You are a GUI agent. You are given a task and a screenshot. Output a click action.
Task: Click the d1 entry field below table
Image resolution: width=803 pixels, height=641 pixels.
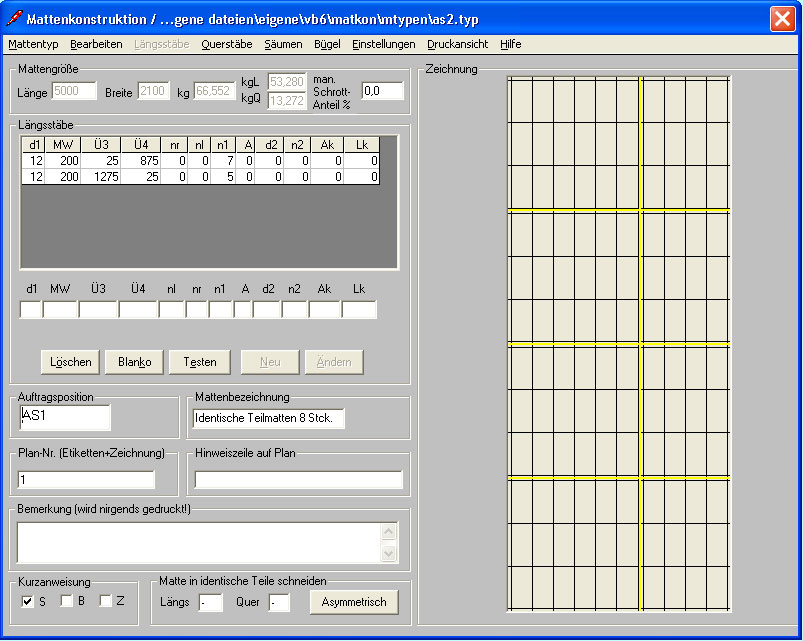(x=31, y=310)
